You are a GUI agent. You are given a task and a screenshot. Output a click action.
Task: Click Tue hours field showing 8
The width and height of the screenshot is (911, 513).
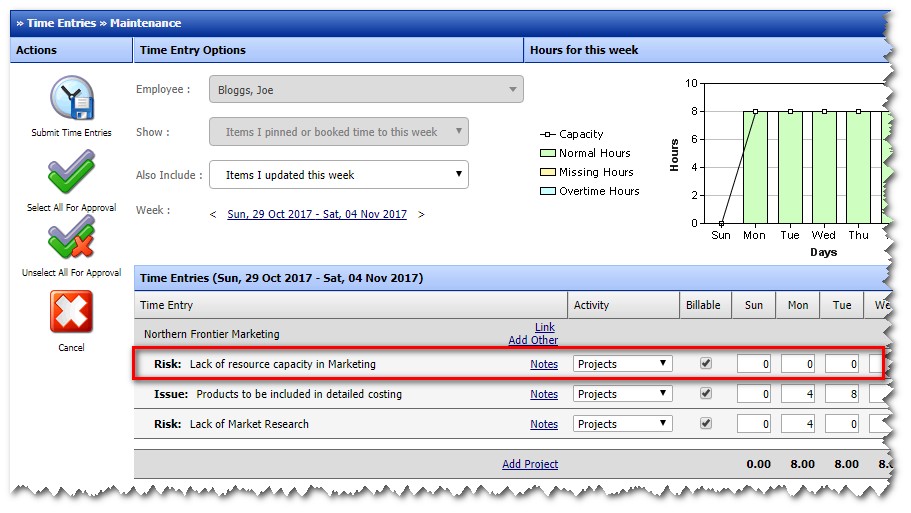(842, 394)
